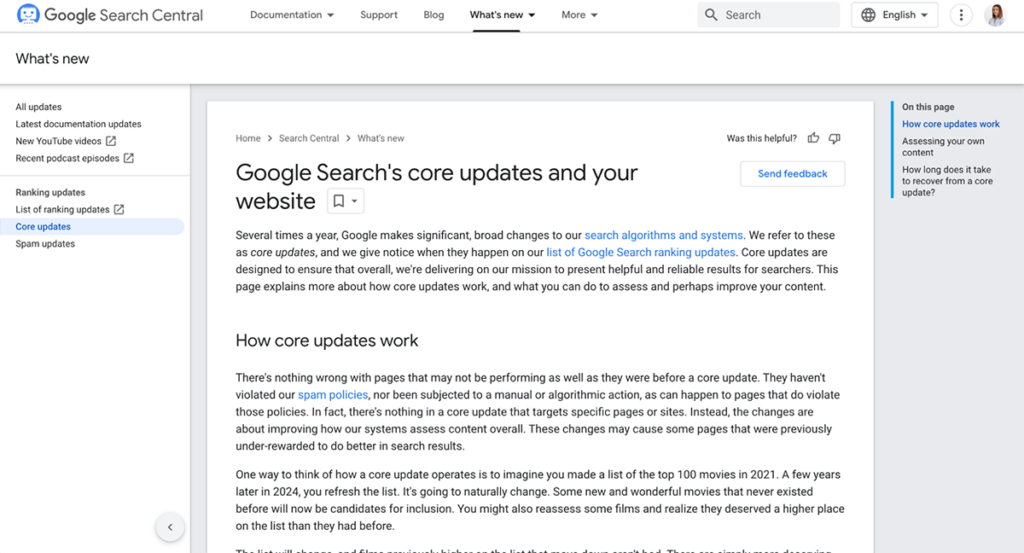The image size is (1024, 553).
Task: Click external link icon next to Recent podcast episodes
Action: [129, 158]
